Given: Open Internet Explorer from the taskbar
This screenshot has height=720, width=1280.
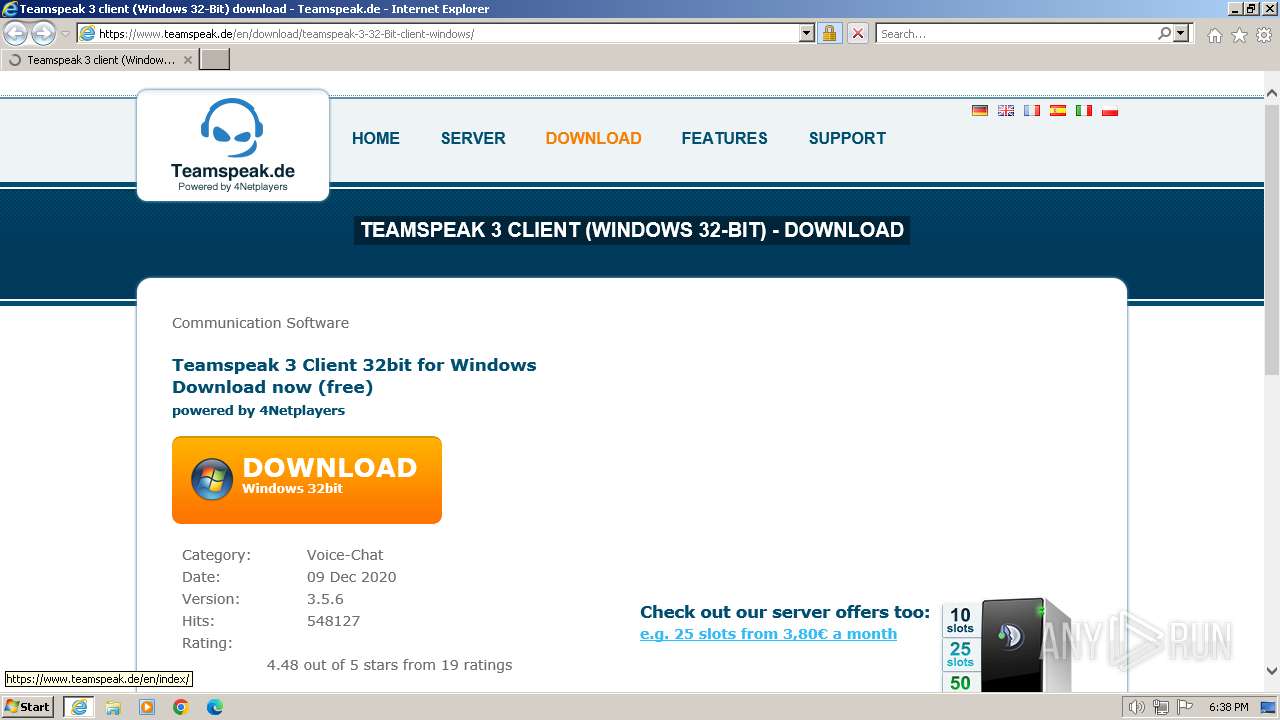Looking at the screenshot, I should [x=78, y=707].
